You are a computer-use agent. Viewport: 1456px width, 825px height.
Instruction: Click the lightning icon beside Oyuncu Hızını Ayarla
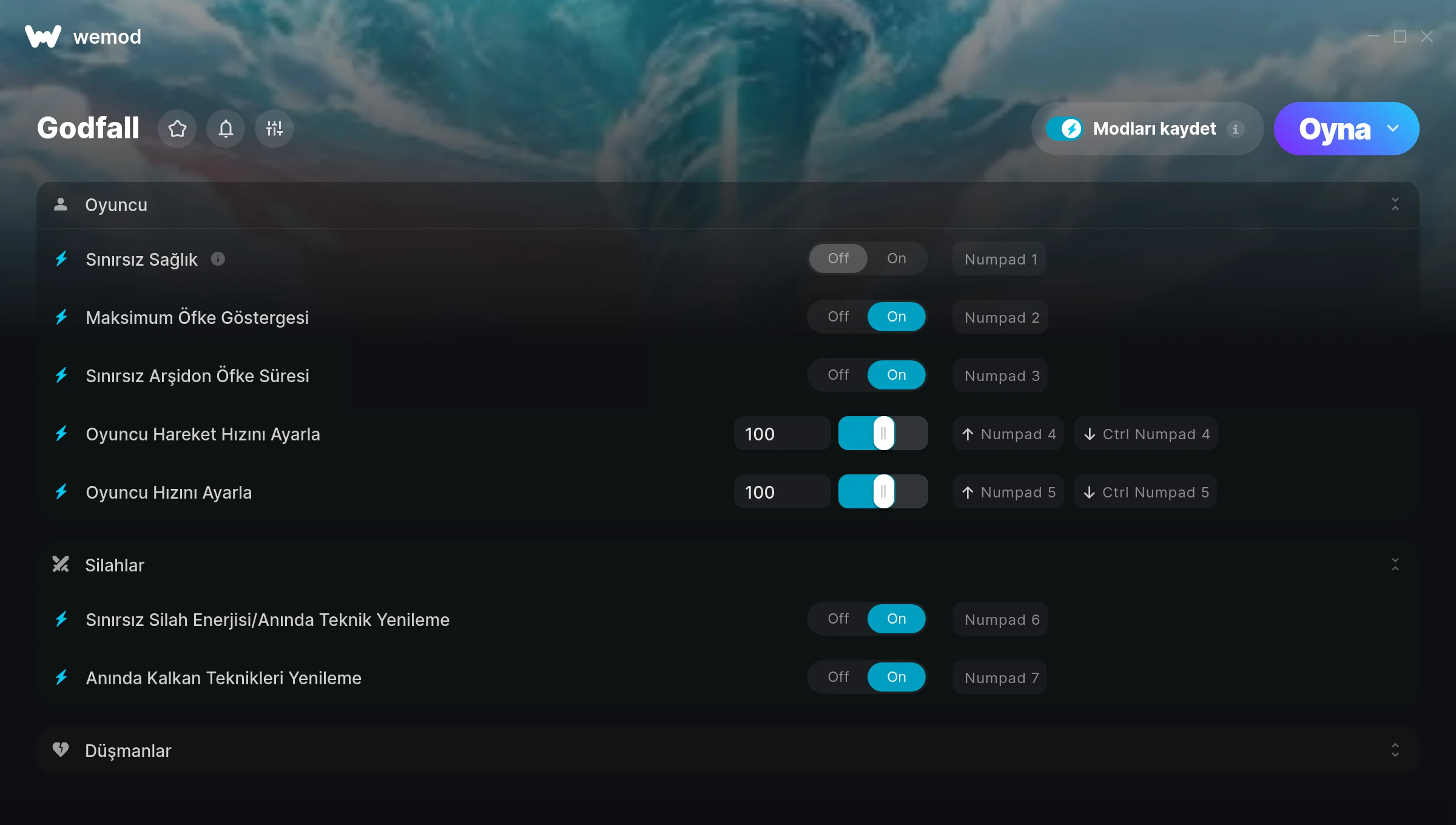61,492
